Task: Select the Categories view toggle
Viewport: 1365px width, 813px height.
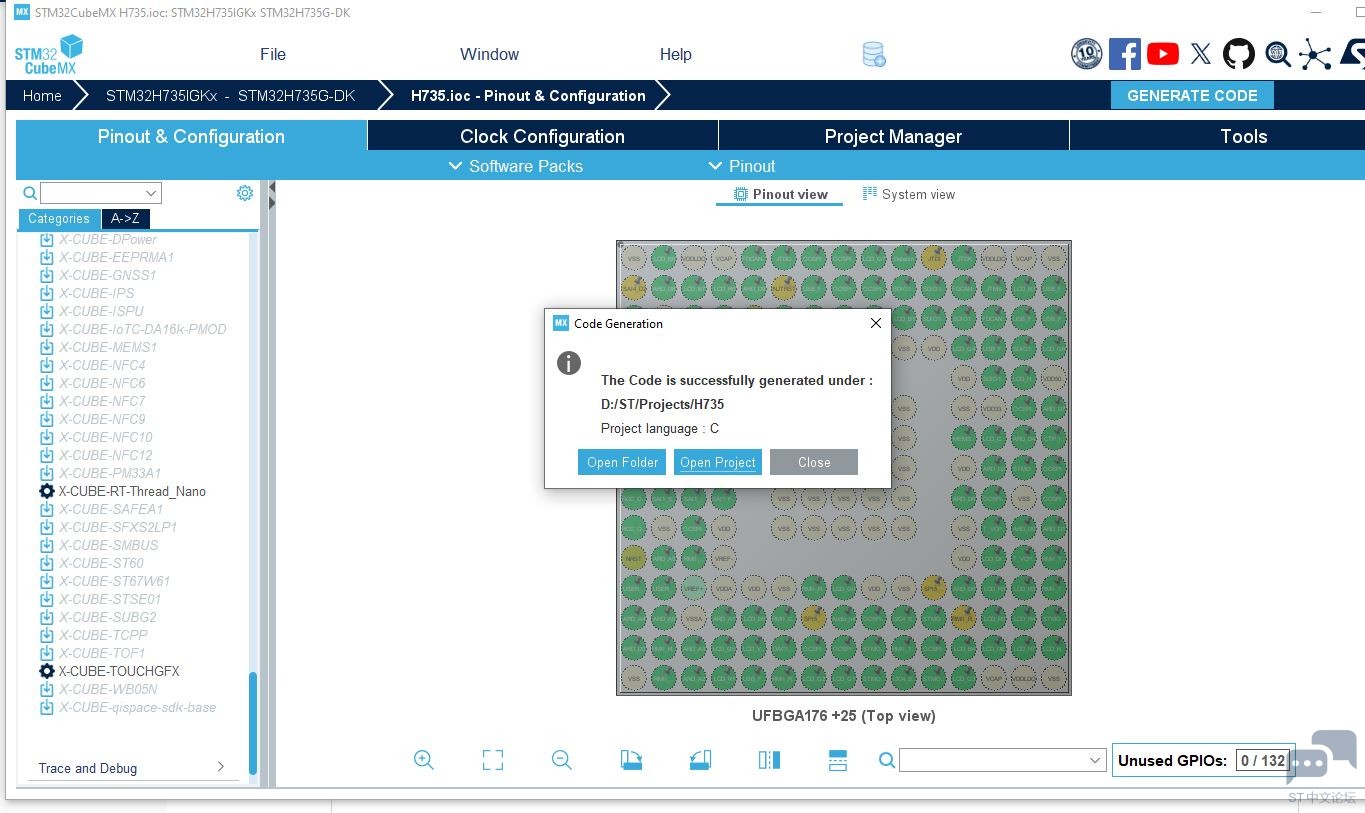Action: coord(59,219)
